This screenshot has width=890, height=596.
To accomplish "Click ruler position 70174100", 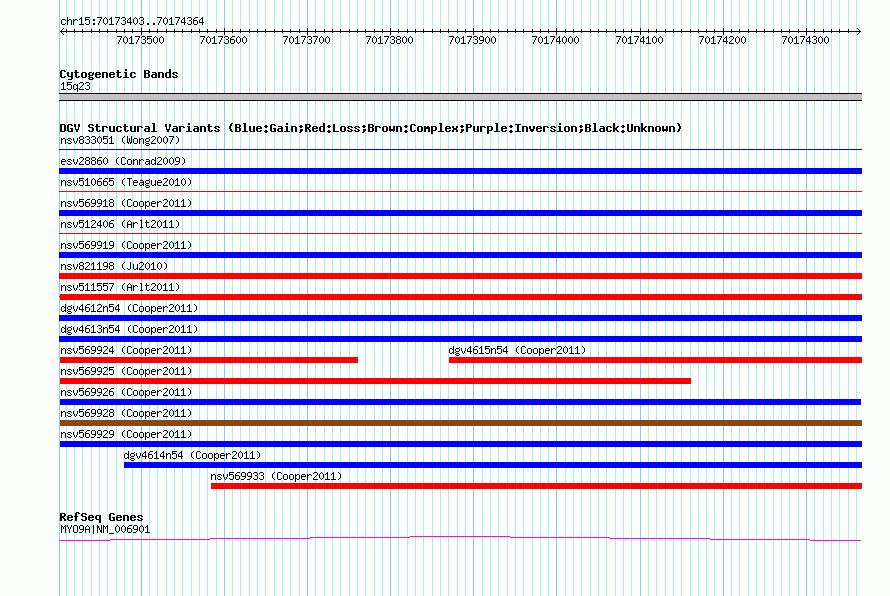I will coord(639,40).
